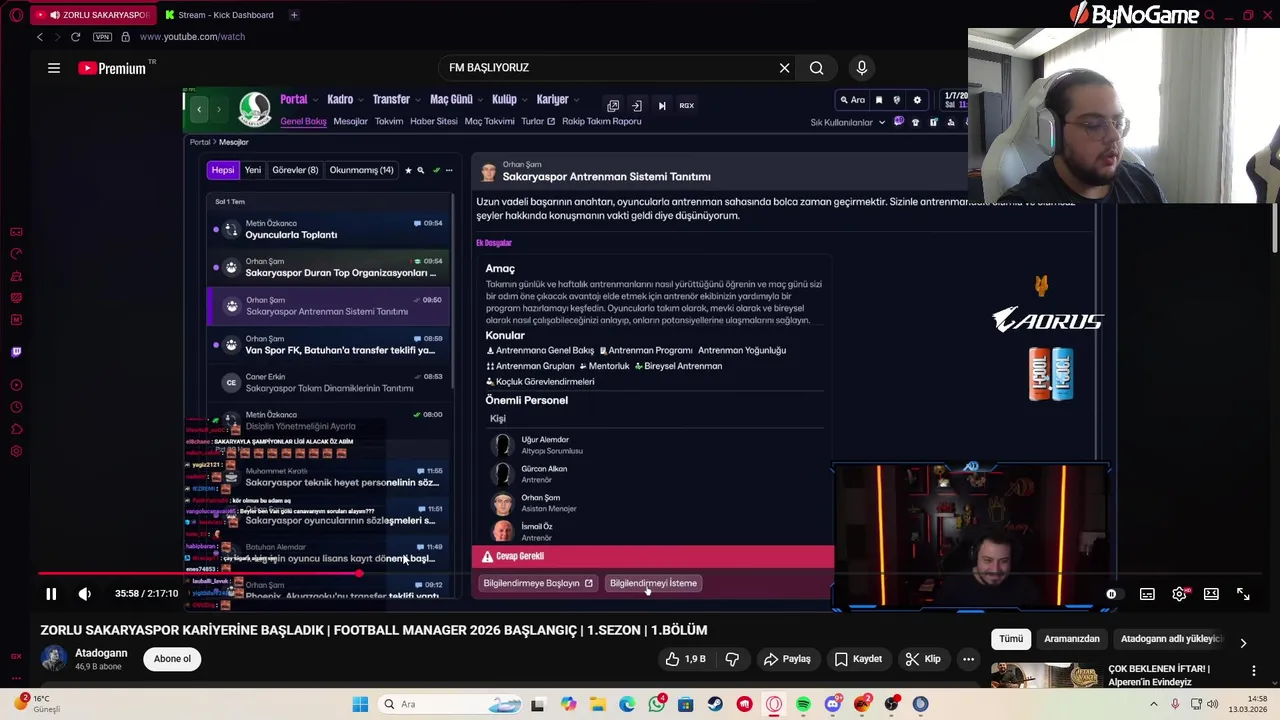Select the Okunmamış (14) filter

361,170
